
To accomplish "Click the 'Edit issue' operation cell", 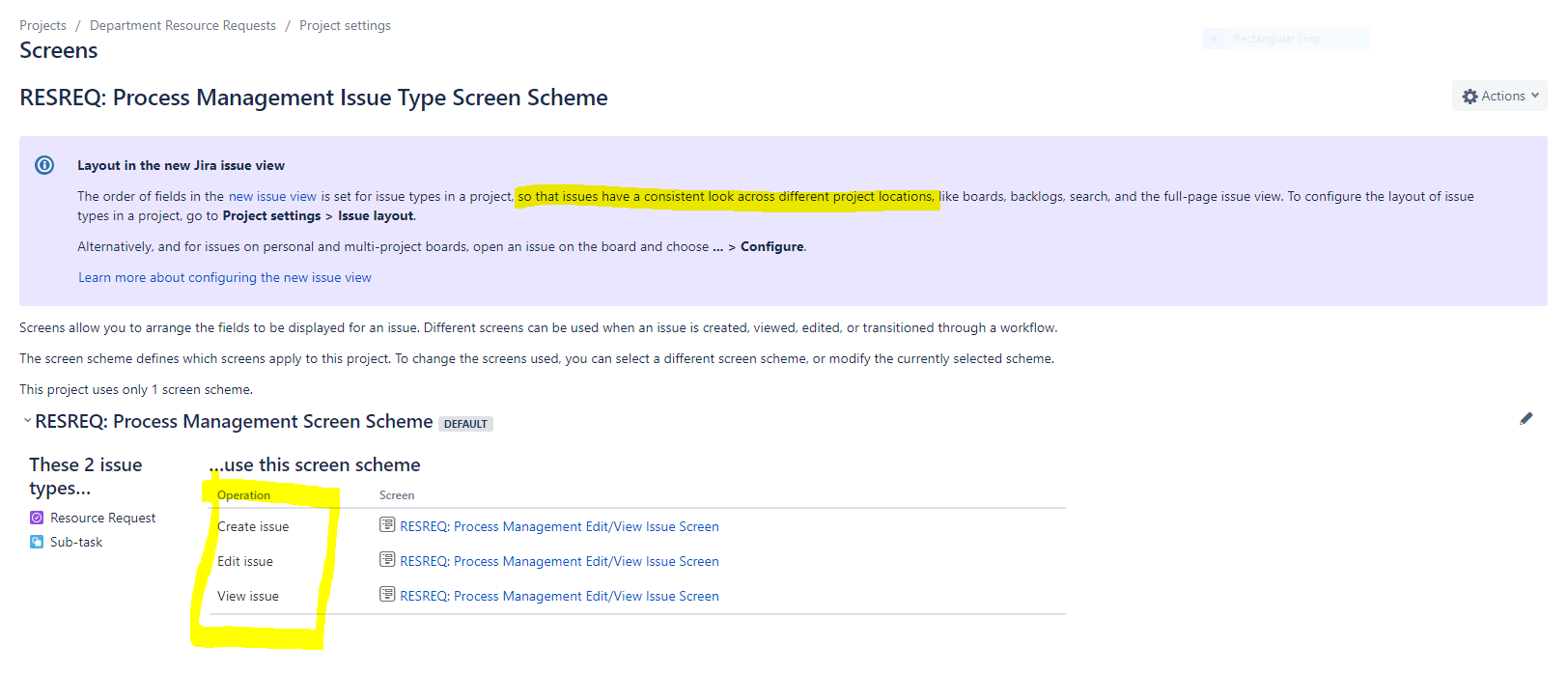I will (x=245, y=561).
